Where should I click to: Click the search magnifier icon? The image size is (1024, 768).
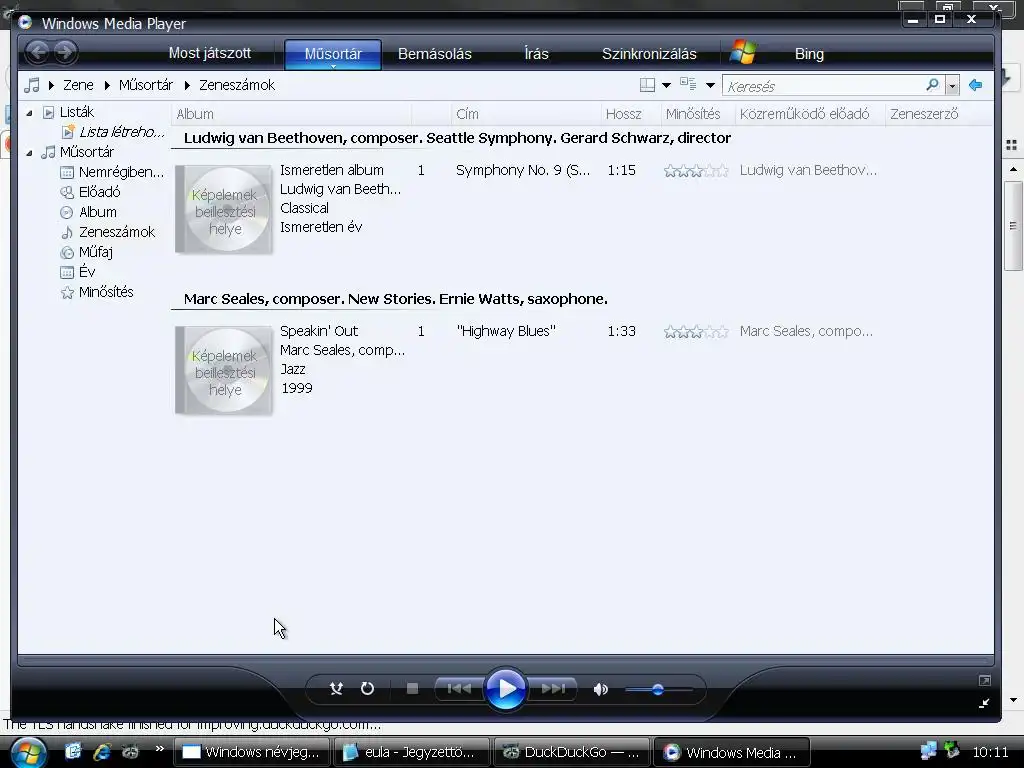933,85
